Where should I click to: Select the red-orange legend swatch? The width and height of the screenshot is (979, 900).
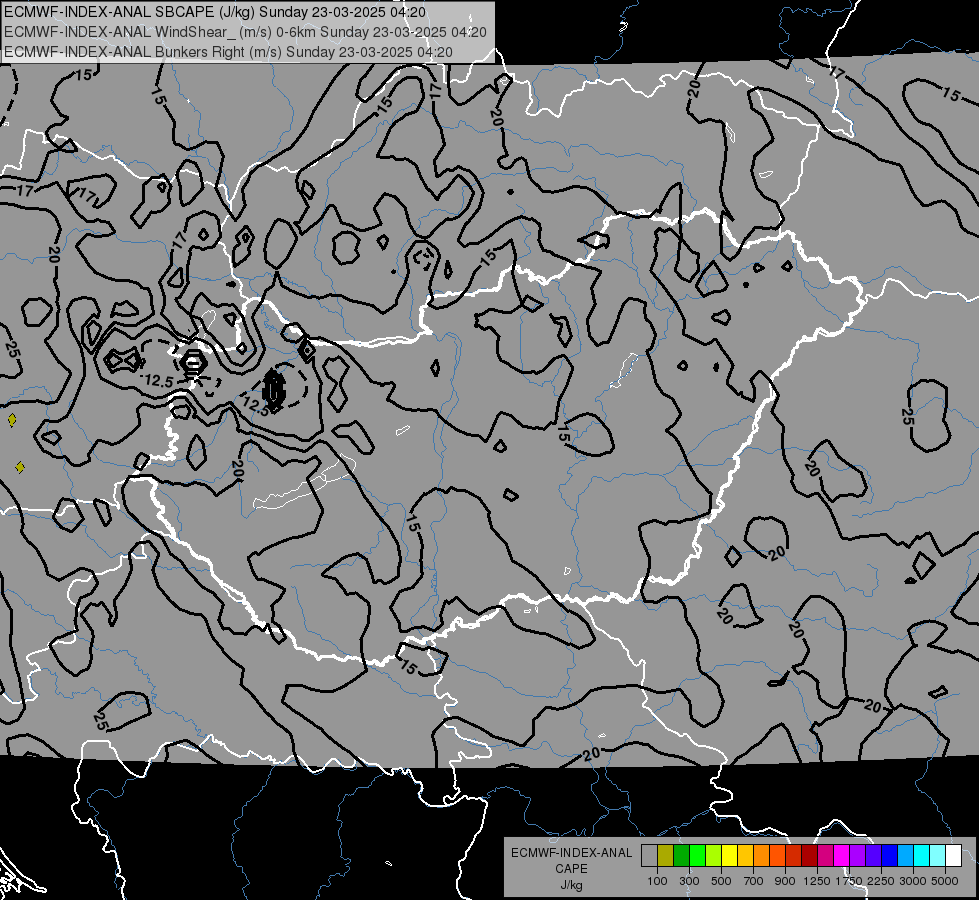[777, 855]
